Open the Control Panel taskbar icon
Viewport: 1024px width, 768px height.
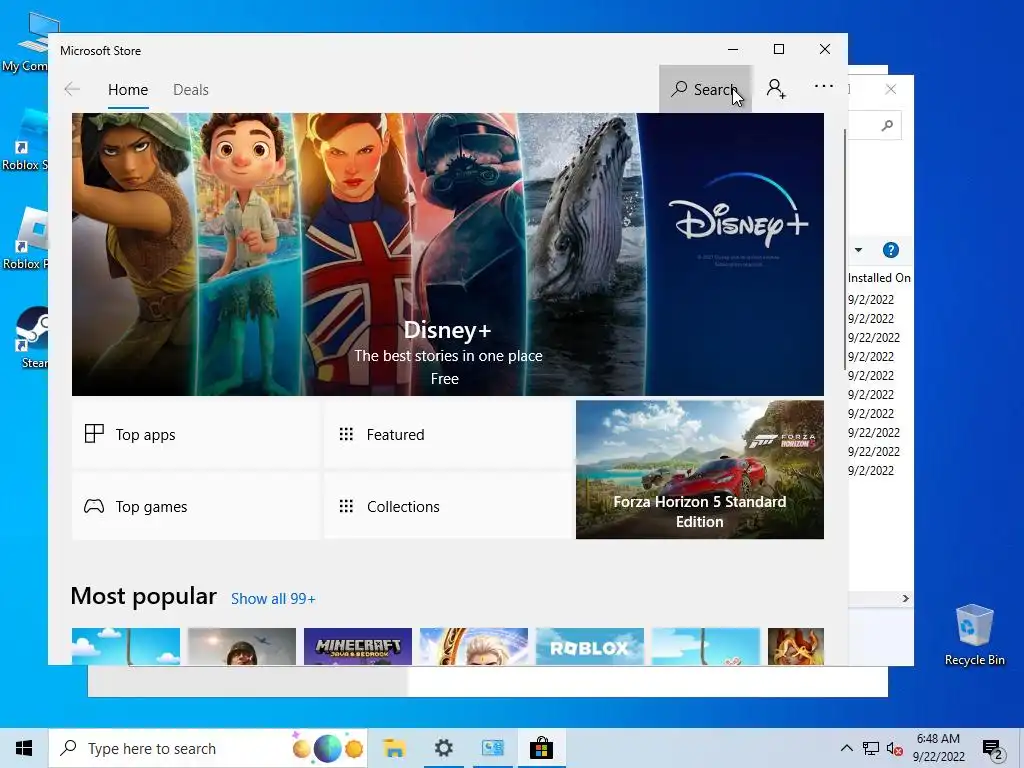click(x=492, y=748)
